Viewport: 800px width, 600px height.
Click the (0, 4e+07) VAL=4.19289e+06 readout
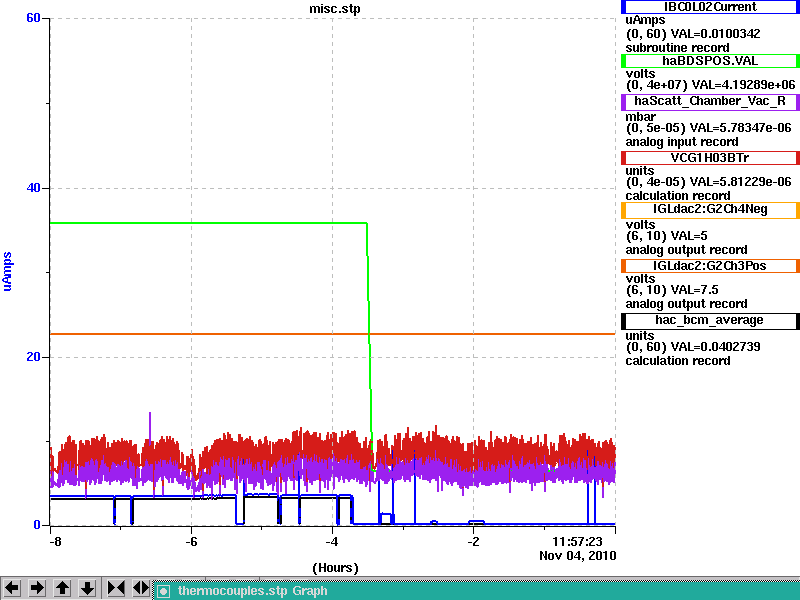[710, 85]
